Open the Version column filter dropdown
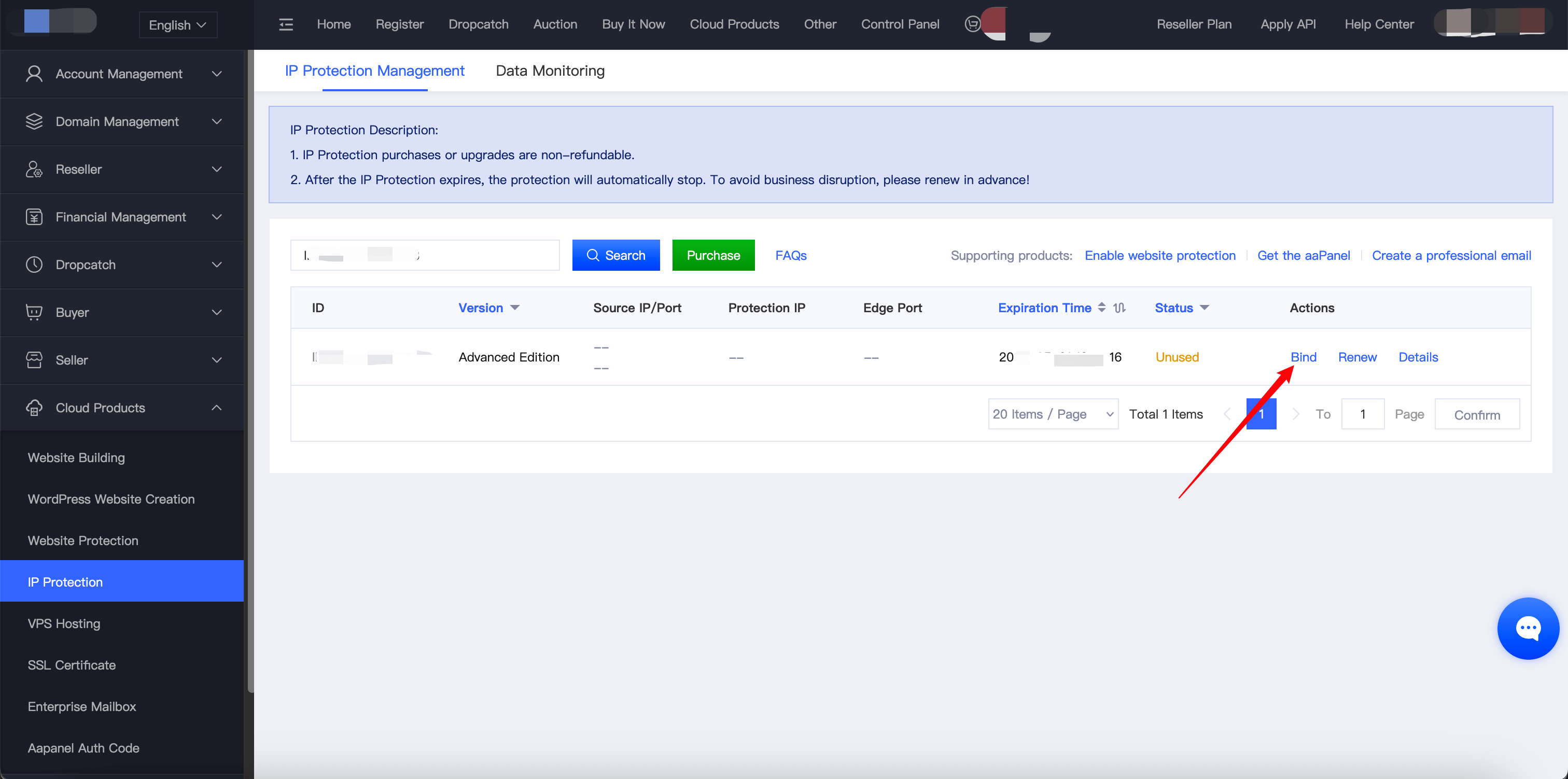The width and height of the screenshot is (1568, 779). (515, 308)
